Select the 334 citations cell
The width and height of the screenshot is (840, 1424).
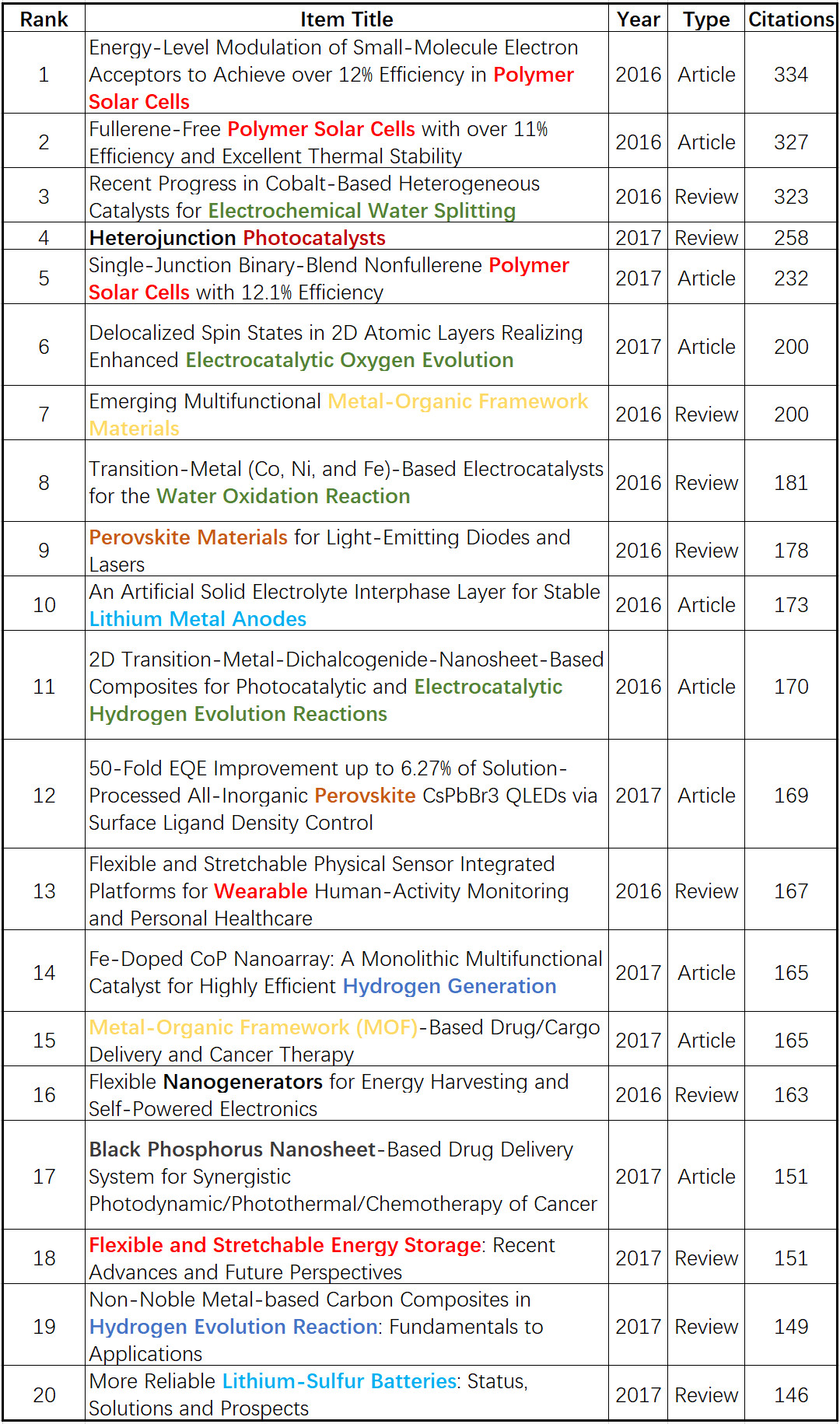791,75
